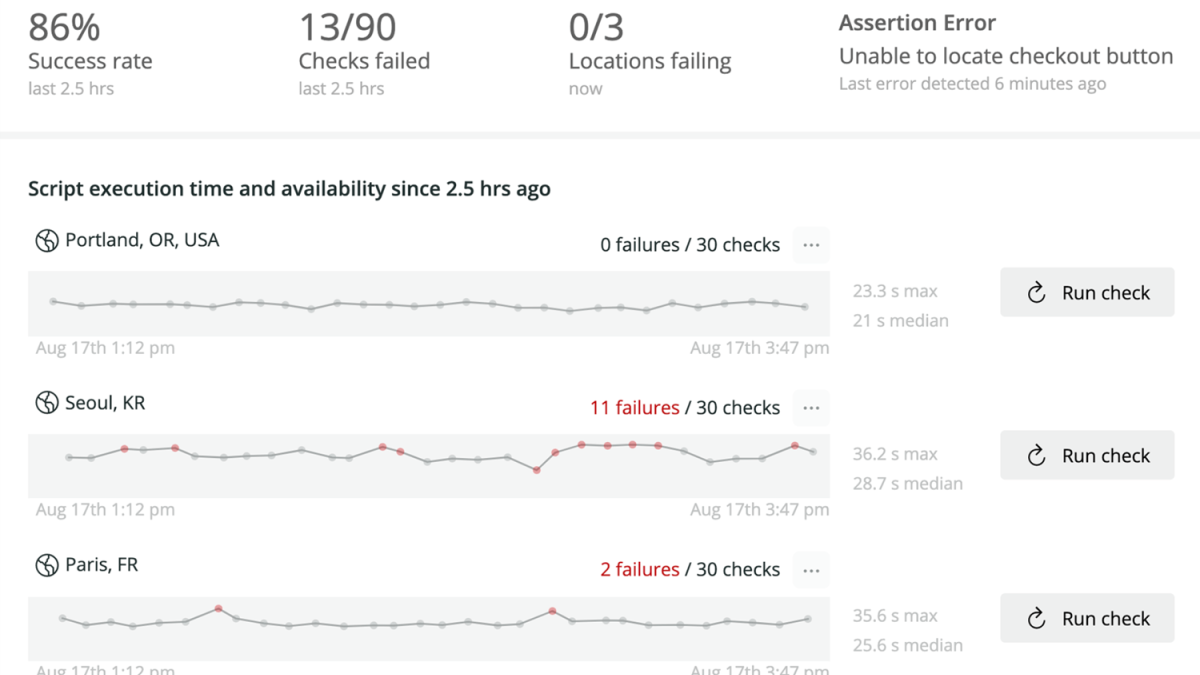Run check for Portland location
1200x675 pixels.
coord(1087,293)
